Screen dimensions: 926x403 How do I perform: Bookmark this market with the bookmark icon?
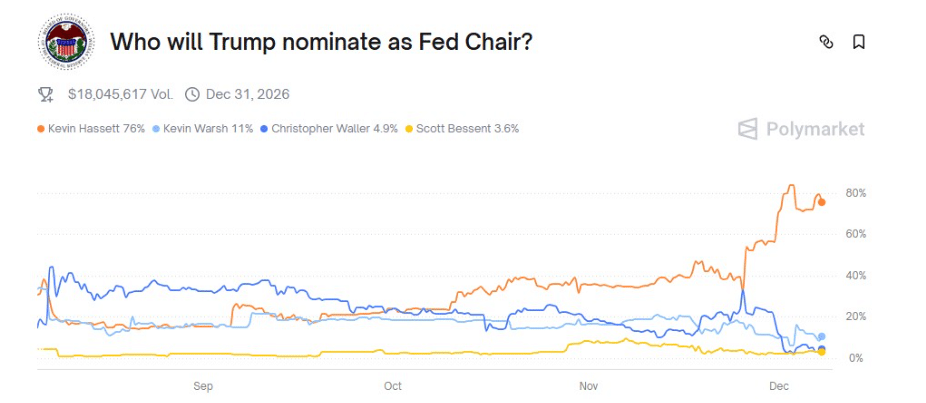(x=858, y=42)
